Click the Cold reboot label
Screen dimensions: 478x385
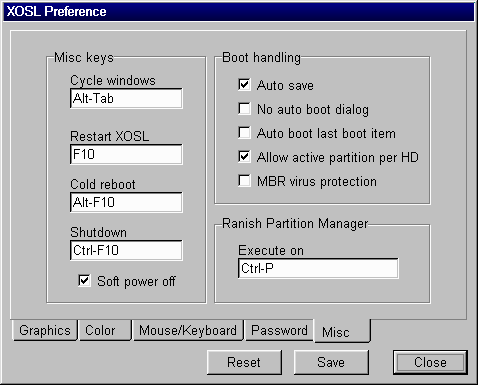[103, 184]
